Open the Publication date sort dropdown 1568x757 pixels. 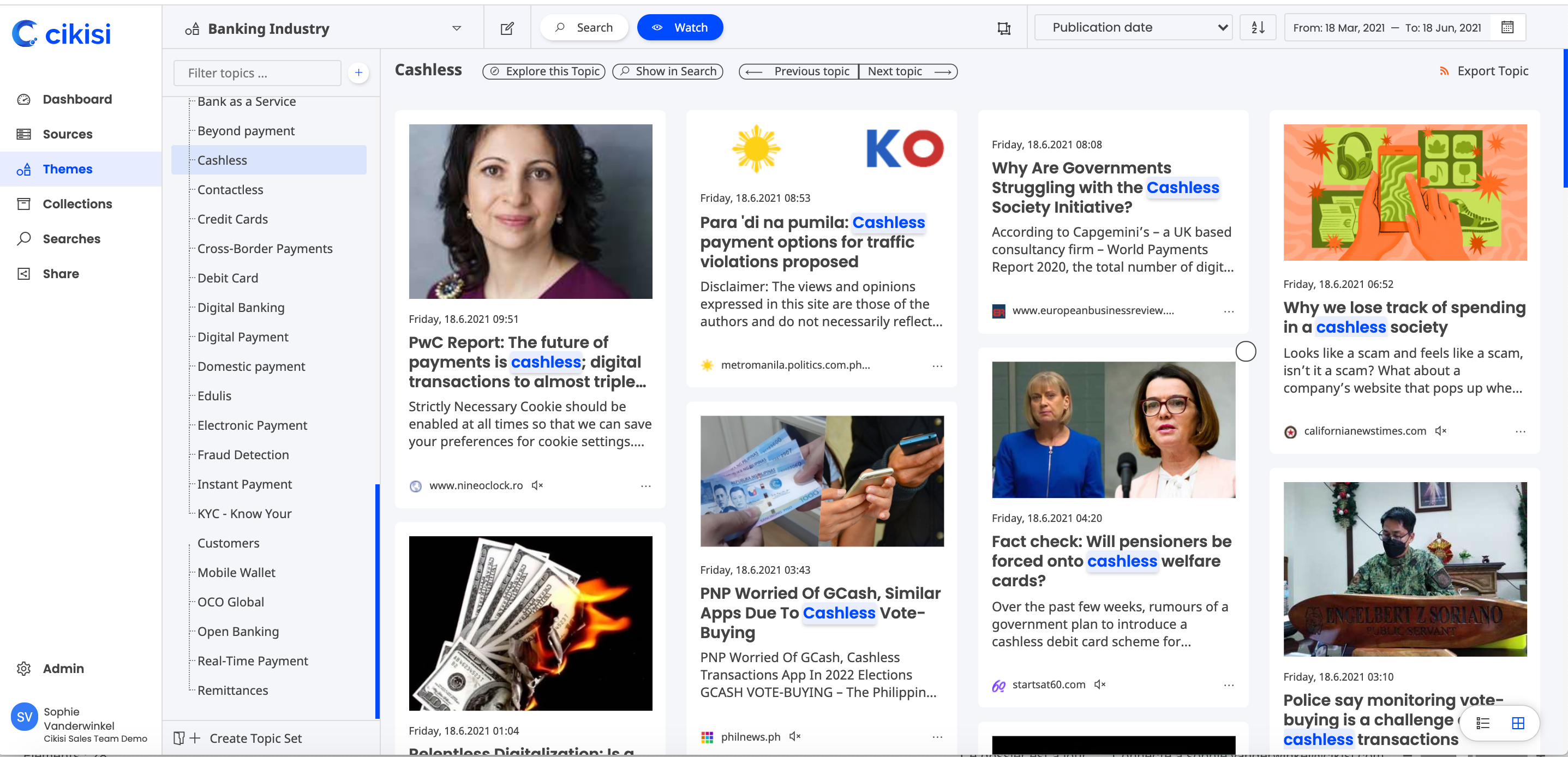coord(1133,27)
